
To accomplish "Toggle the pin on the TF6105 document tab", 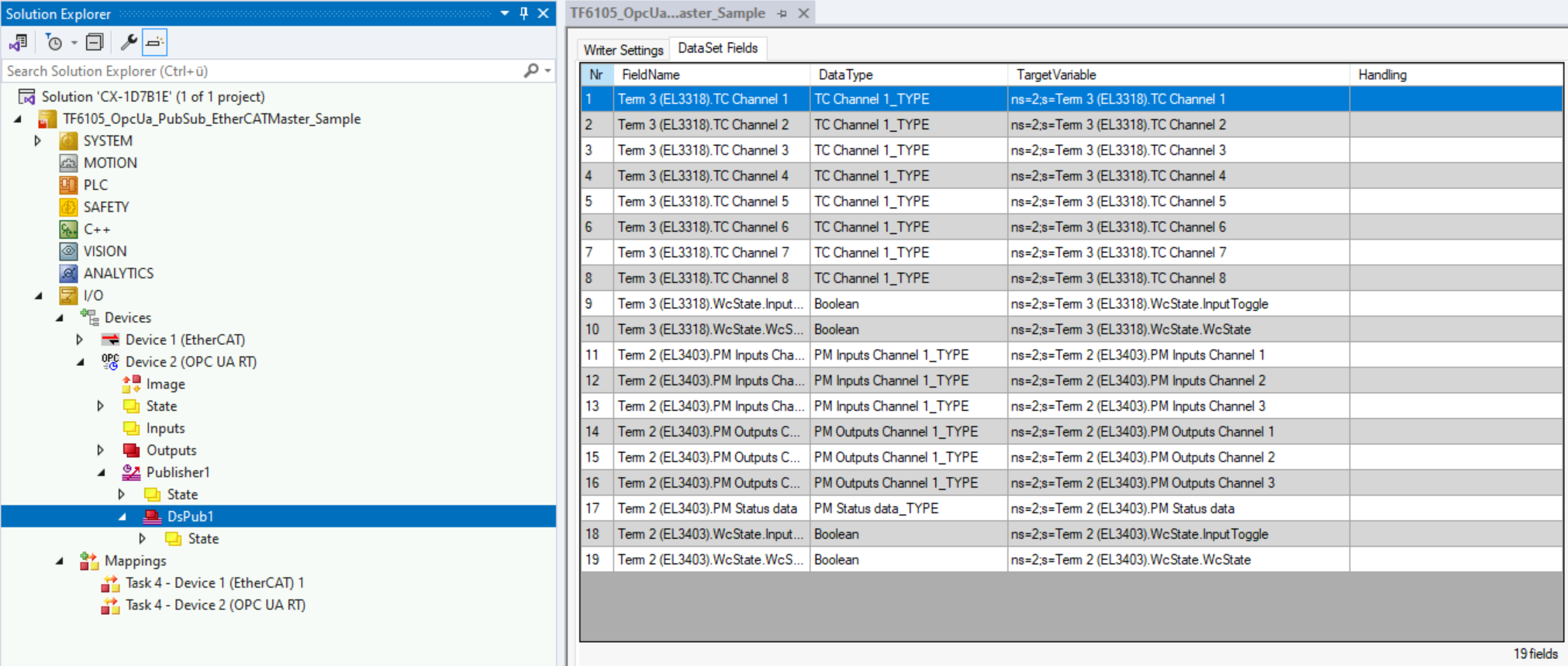I will pos(782,13).
